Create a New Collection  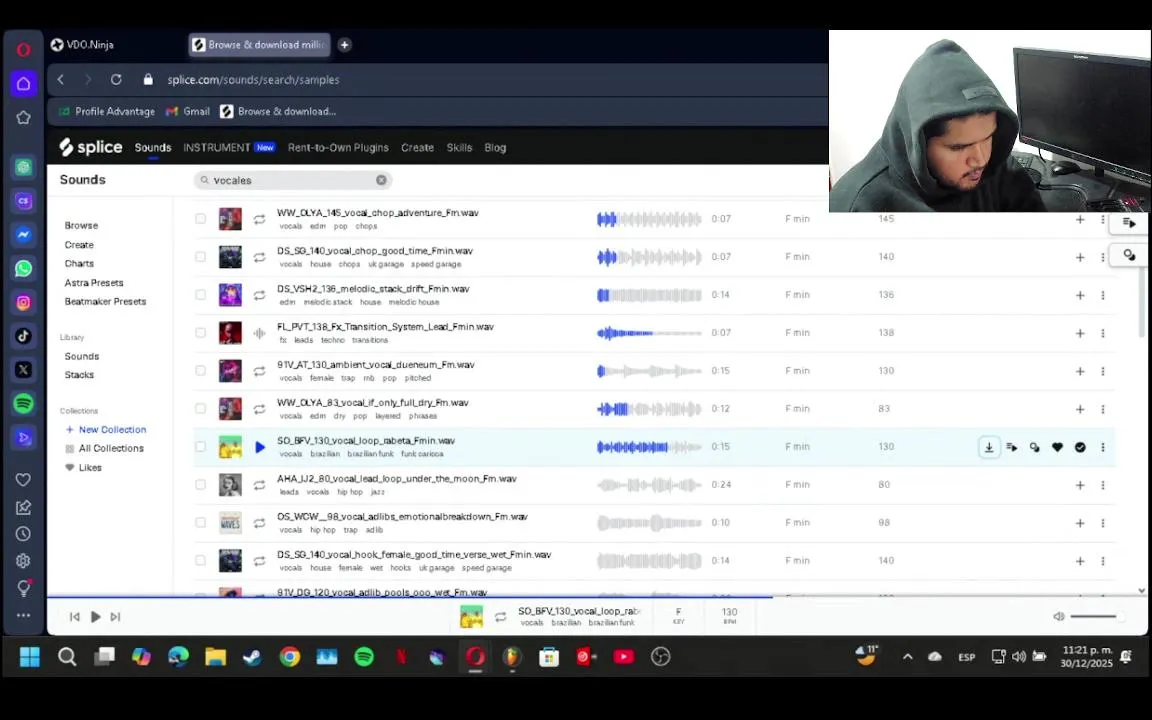point(106,430)
